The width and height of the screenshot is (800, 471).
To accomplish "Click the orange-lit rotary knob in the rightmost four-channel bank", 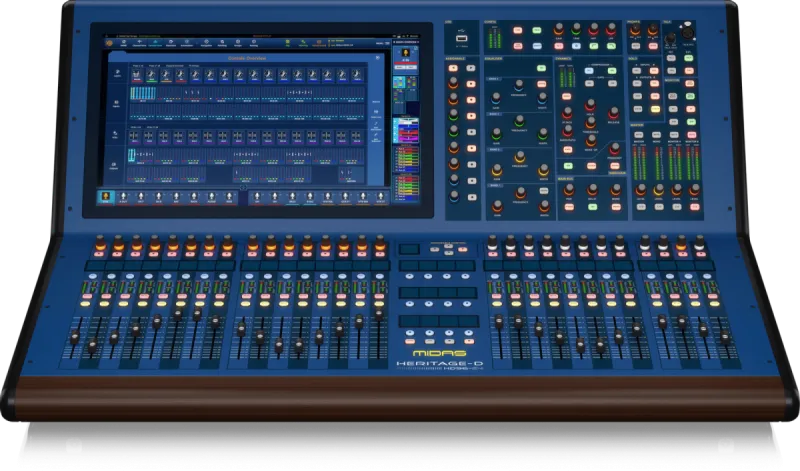I will pos(681,243).
